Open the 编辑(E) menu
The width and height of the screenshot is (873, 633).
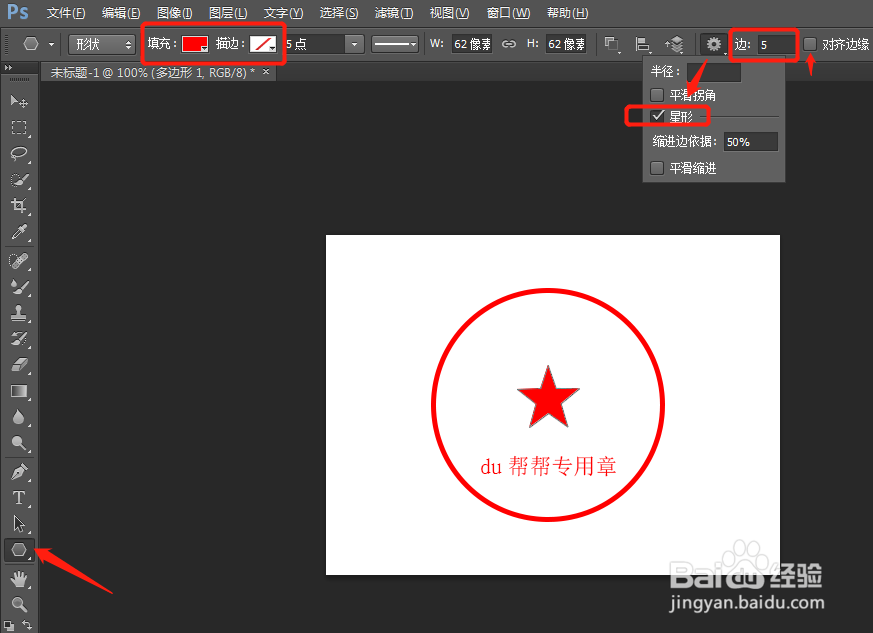[x=121, y=13]
